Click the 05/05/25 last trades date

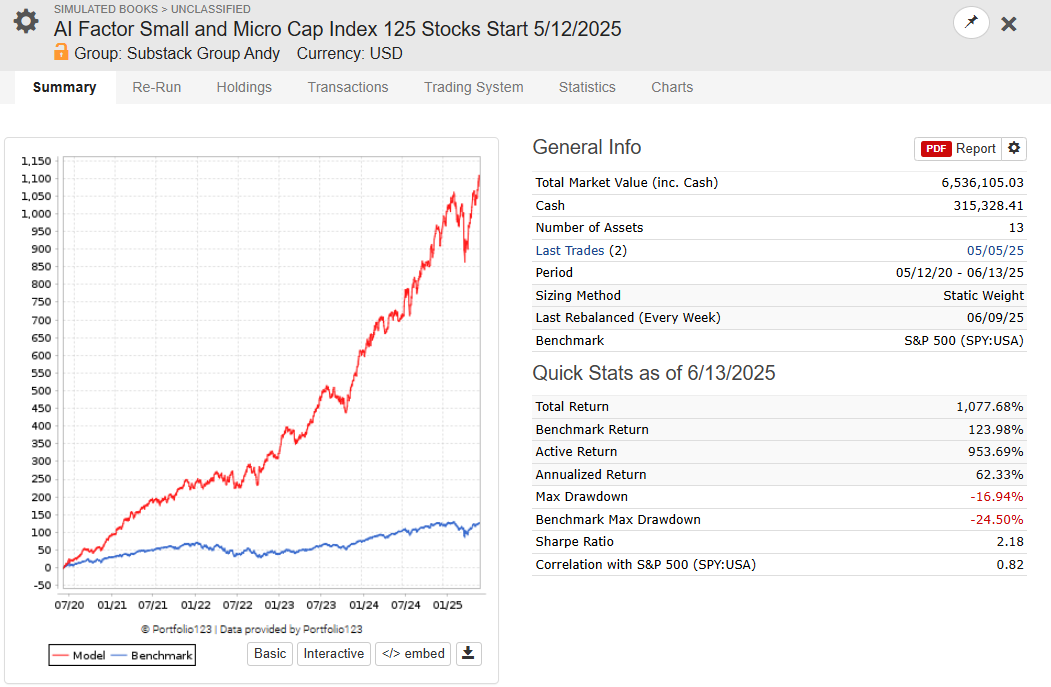pos(995,250)
